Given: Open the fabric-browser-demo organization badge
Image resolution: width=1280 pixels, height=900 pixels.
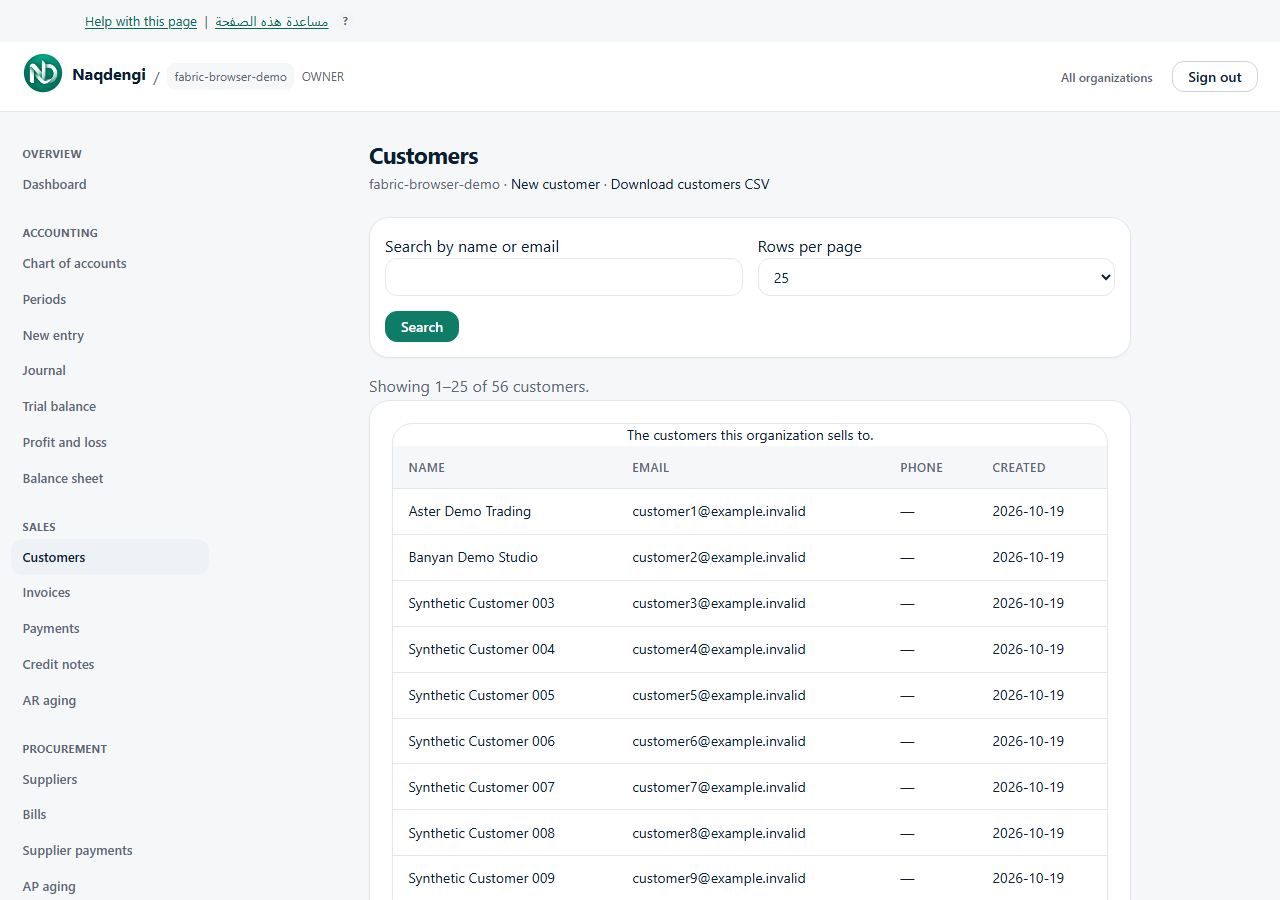Looking at the screenshot, I should (231, 77).
